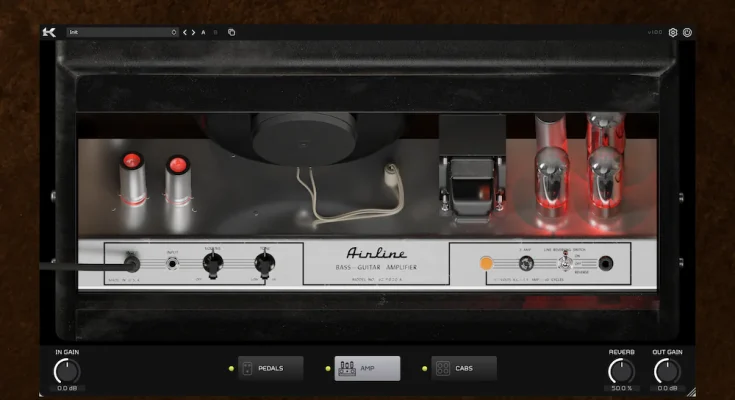Click the Reverb knob
735x400 pixels.
click(x=622, y=372)
